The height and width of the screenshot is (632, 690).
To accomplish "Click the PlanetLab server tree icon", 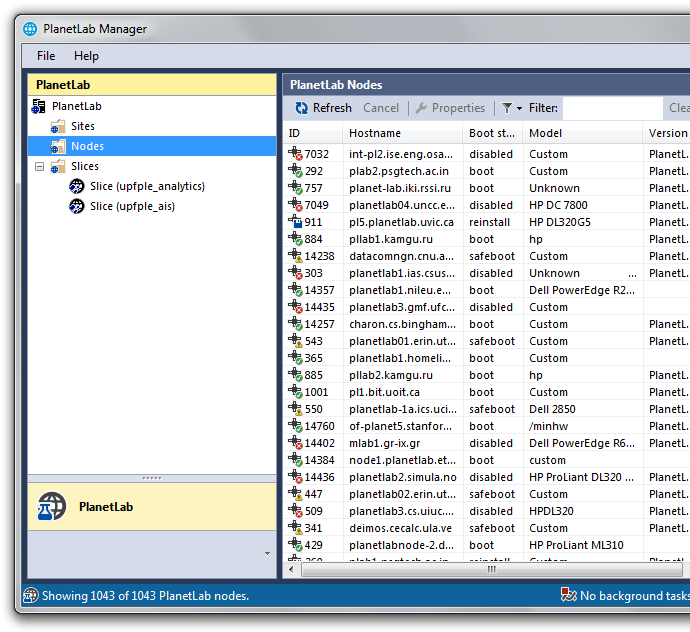I will (39, 106).
